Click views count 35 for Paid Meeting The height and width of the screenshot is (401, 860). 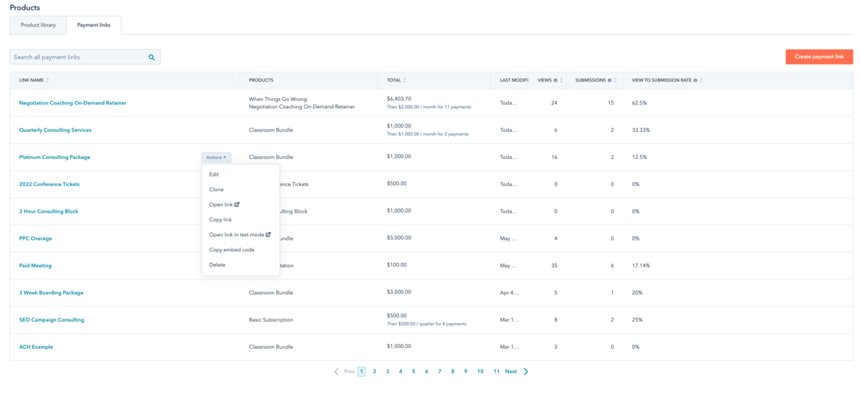point(554,266)
